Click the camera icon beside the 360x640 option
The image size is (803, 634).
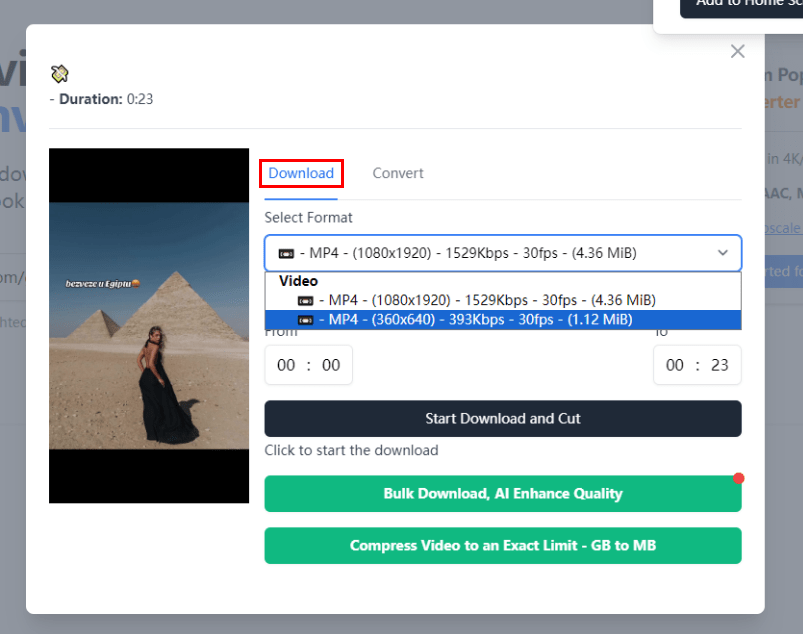306,320
